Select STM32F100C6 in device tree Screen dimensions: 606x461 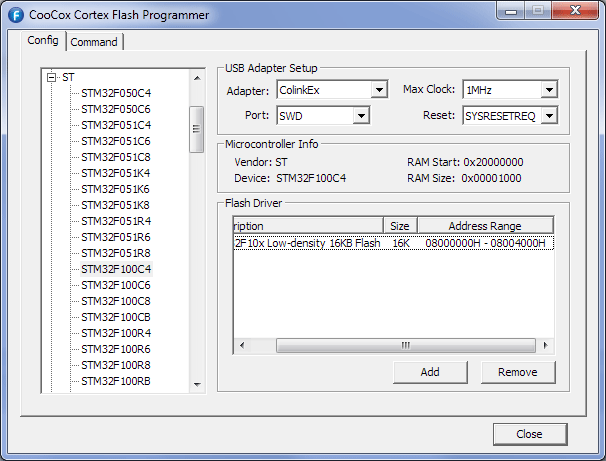(116, 285)
